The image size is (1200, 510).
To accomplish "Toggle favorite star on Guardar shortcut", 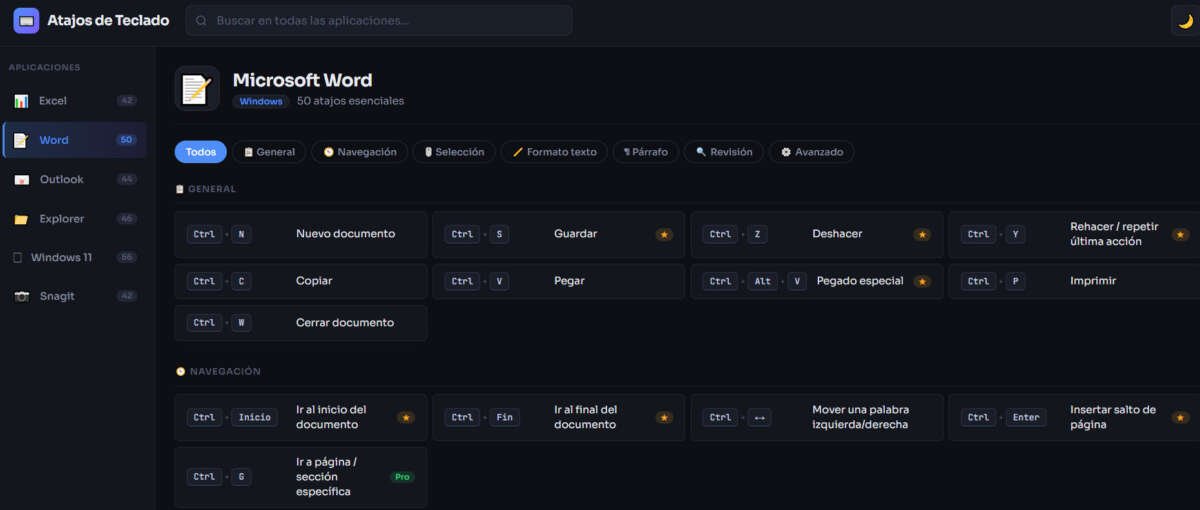I will (664, 234).
